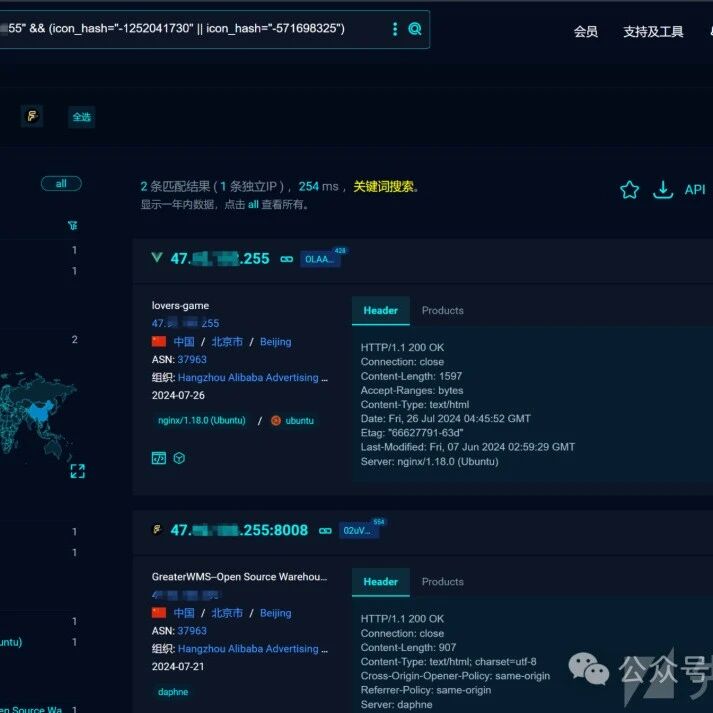Image resolution: width=713 pixels, height=713 pixels.
Task: Click 中国 in GreaterWMS card
Action: (184, 613)
